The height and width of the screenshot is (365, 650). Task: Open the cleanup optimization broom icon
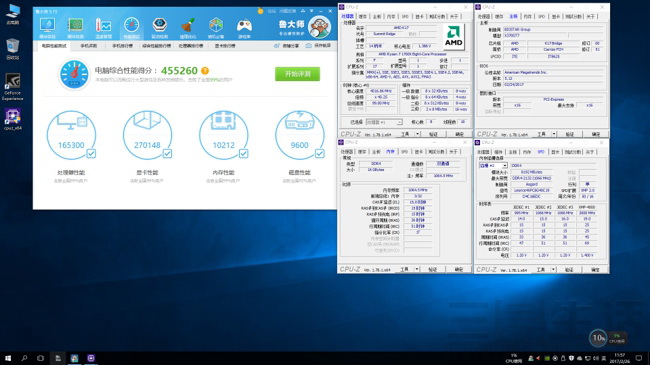click(x=188, y=26)
